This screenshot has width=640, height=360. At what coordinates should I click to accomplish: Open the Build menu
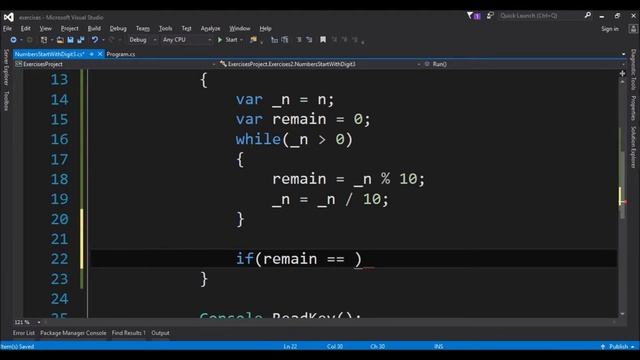click(94, 29)
